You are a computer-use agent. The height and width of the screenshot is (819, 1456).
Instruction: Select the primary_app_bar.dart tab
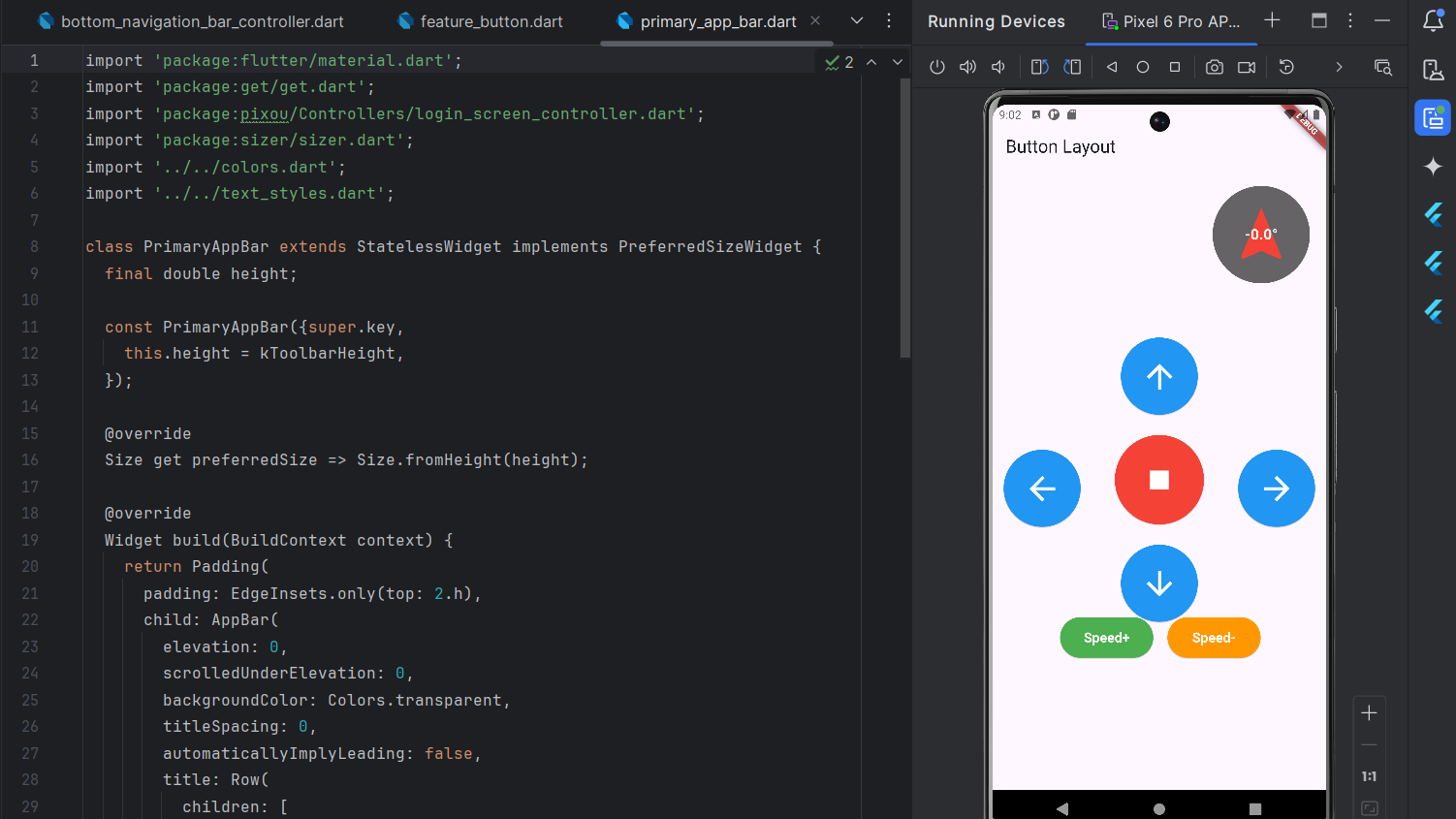coord(707,21)
